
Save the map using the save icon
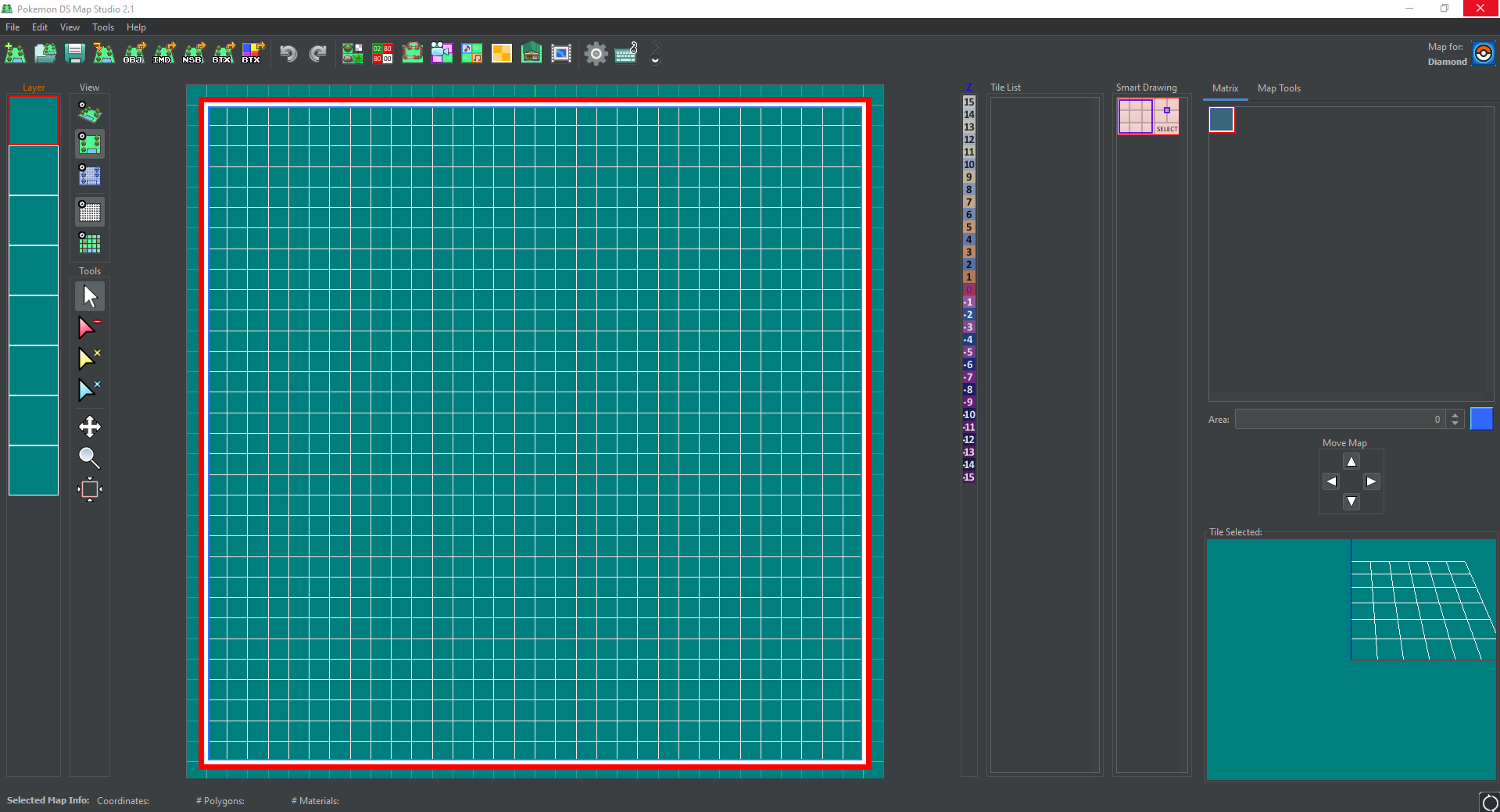[x=75, y=52]
